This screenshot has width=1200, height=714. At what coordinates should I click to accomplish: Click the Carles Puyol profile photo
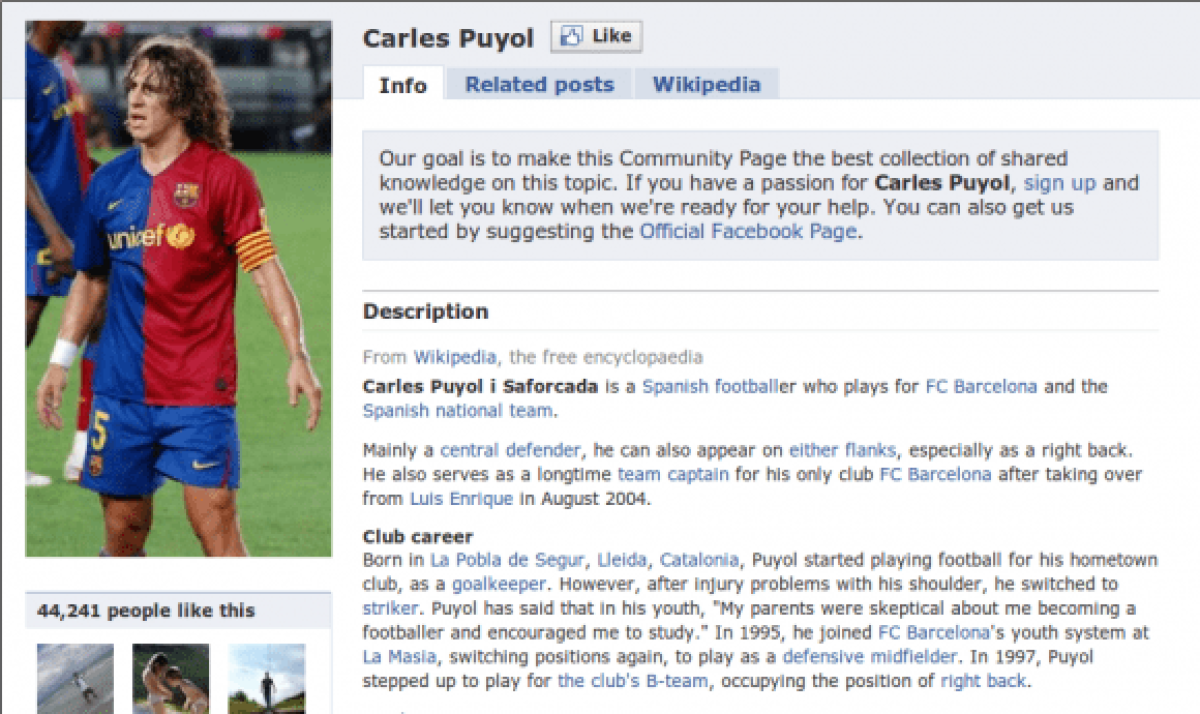[x=178, y=288]
